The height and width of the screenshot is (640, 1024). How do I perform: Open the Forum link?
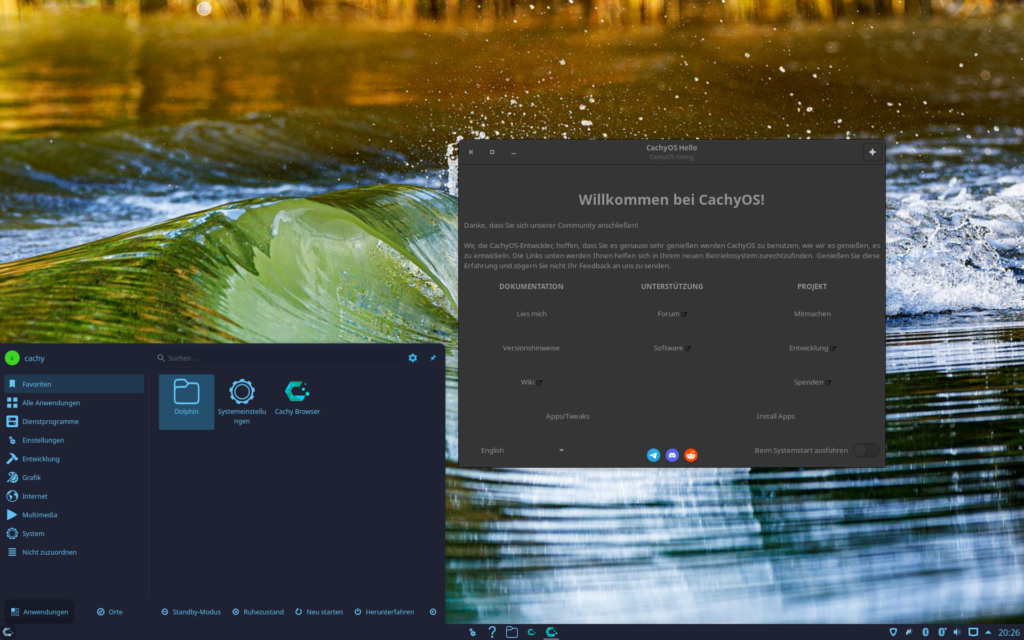pos(672,313)
